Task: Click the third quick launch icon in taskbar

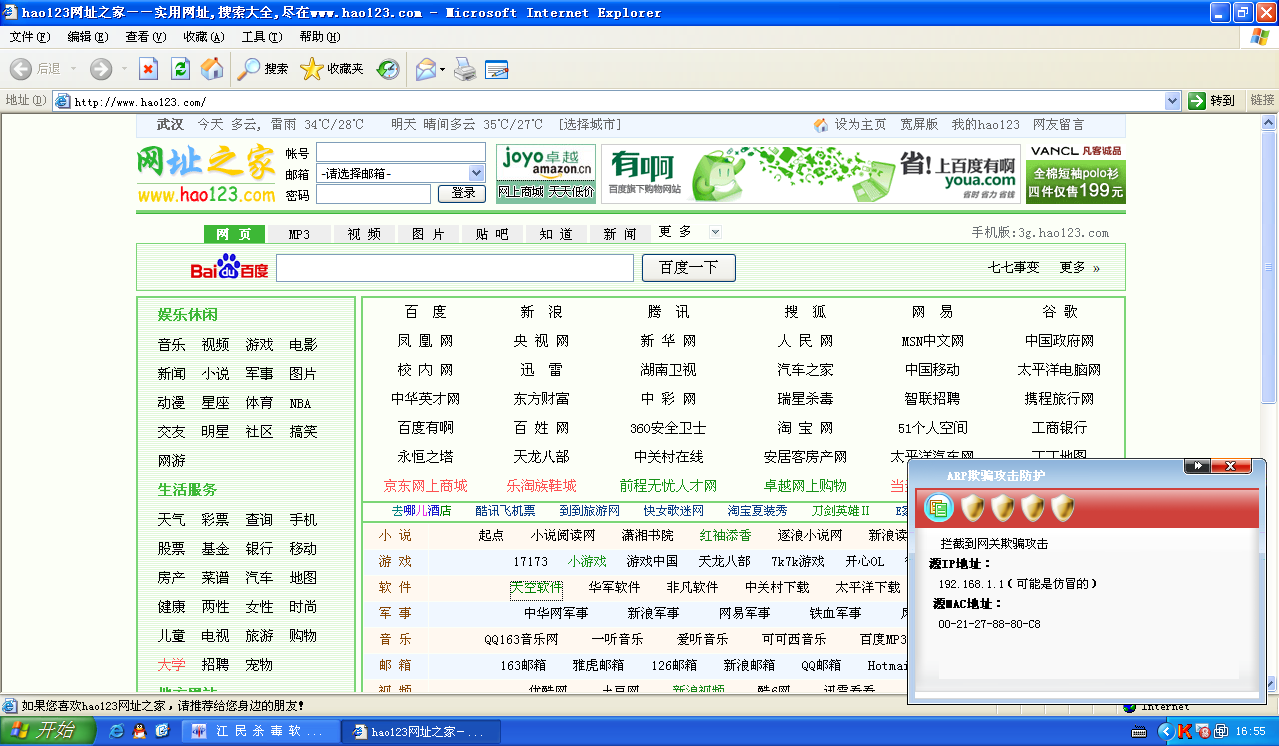Action: click(163, 732)
